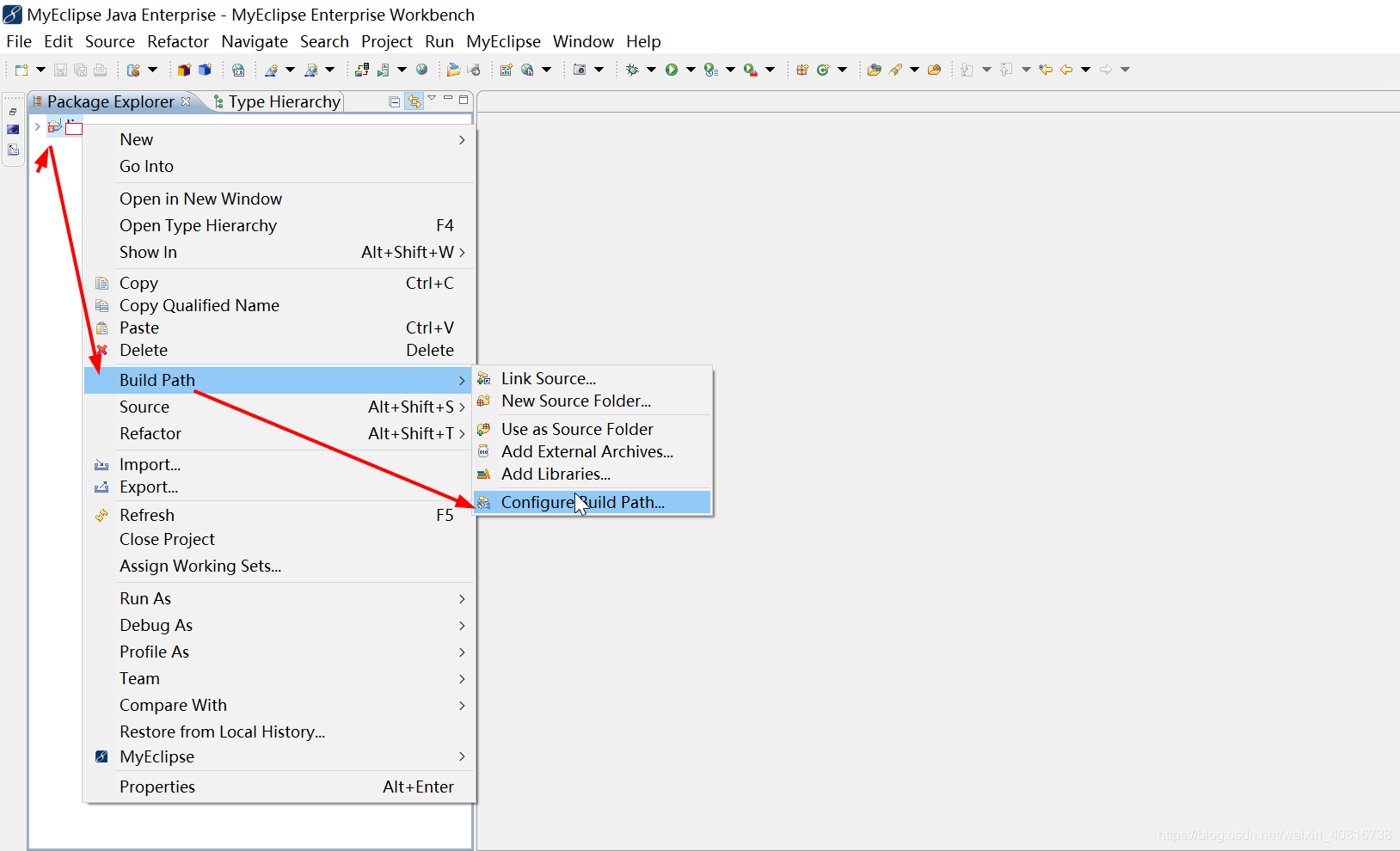Select Link Source in submenu
Viewport: 1400px width, 851px height.
pos(593,378)
